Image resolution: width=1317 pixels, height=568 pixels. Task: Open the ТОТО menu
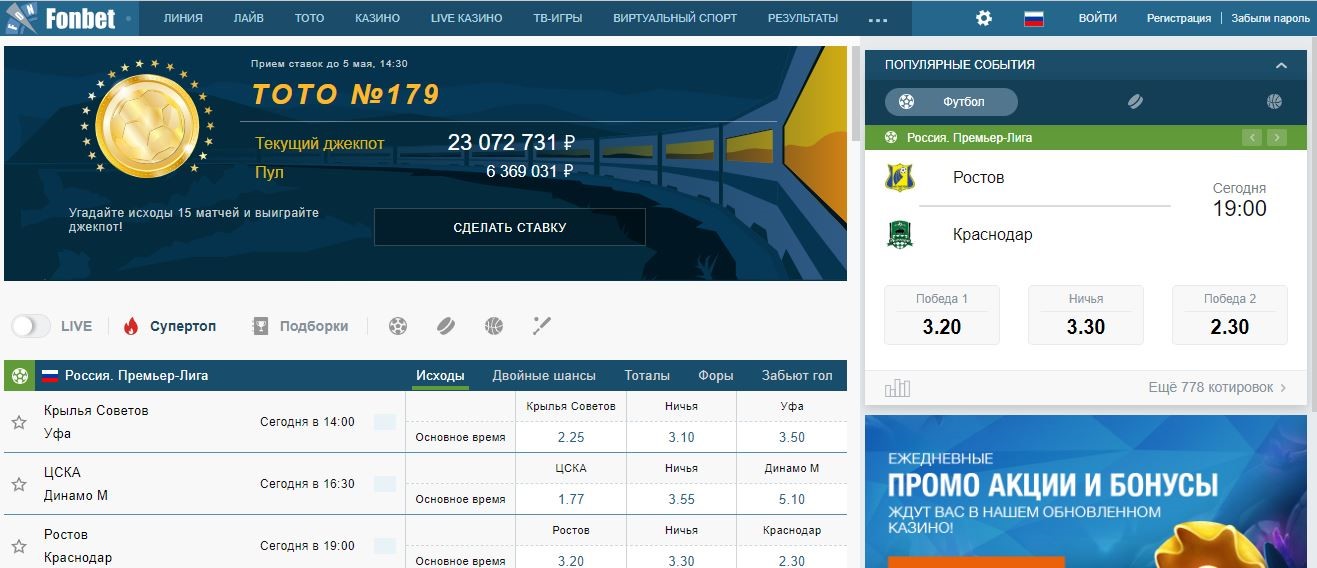310,18
